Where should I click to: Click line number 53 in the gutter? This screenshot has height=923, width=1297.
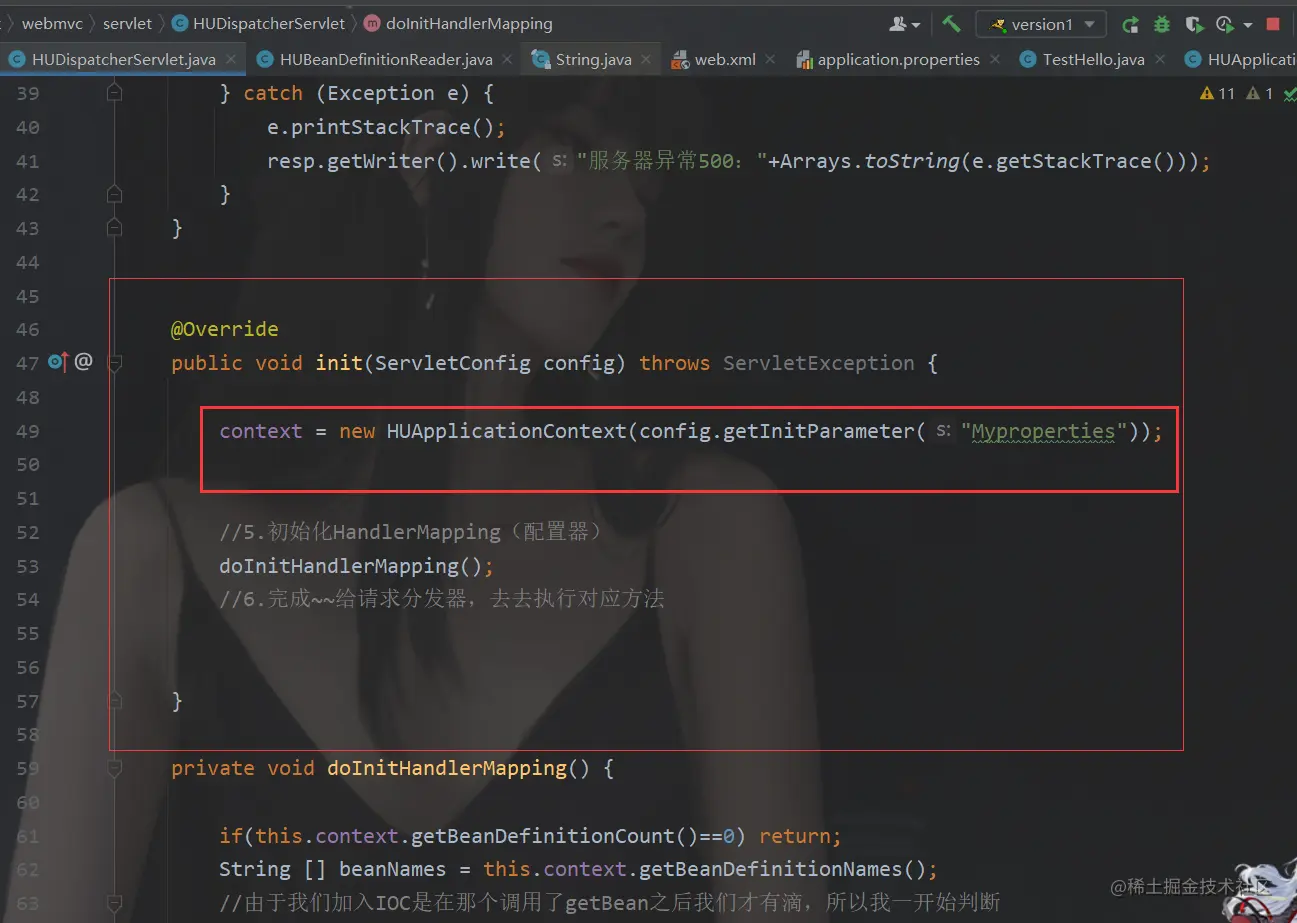[x=28, y=566]
